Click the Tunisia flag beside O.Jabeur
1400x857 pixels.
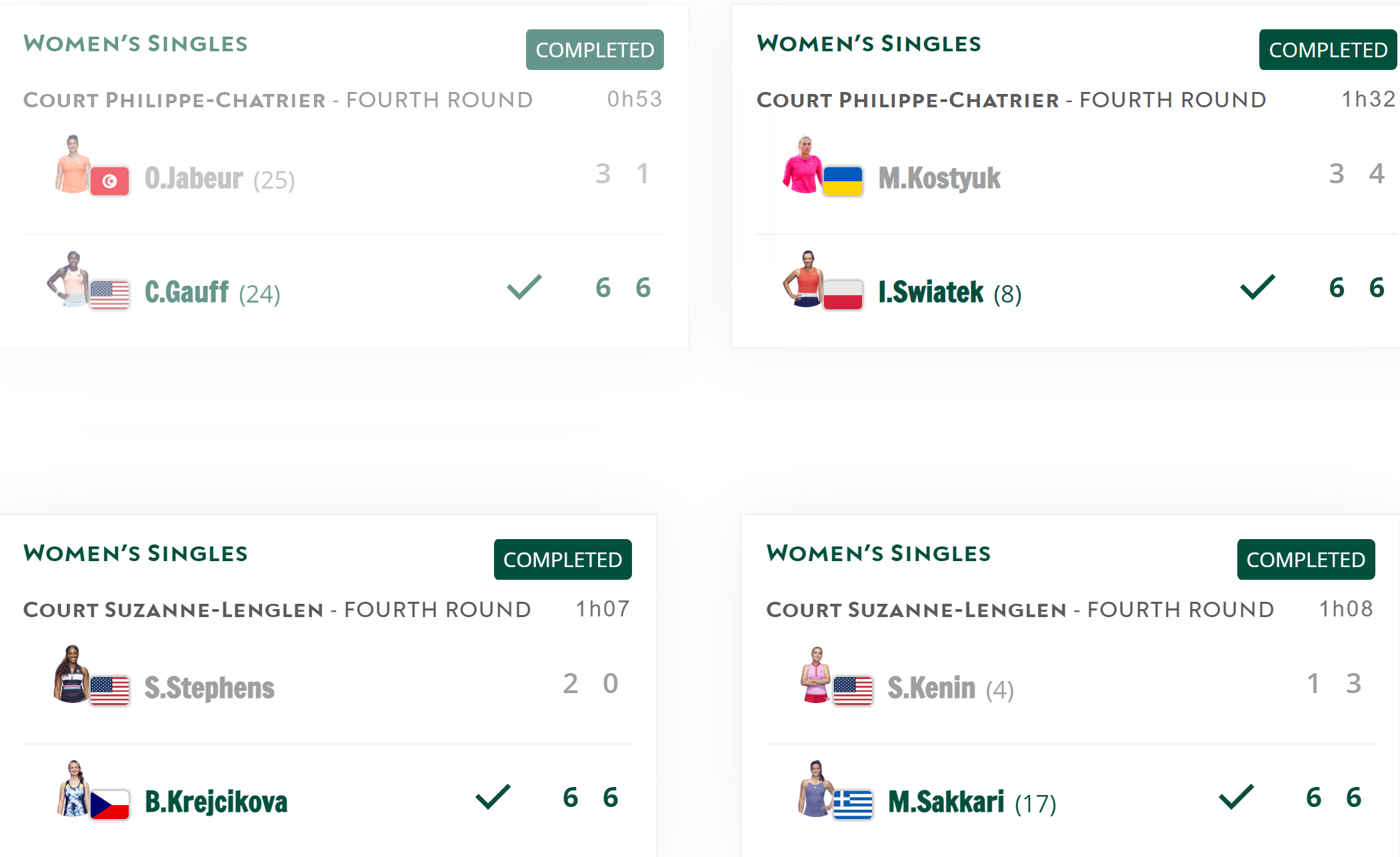(x=110, y=181)
